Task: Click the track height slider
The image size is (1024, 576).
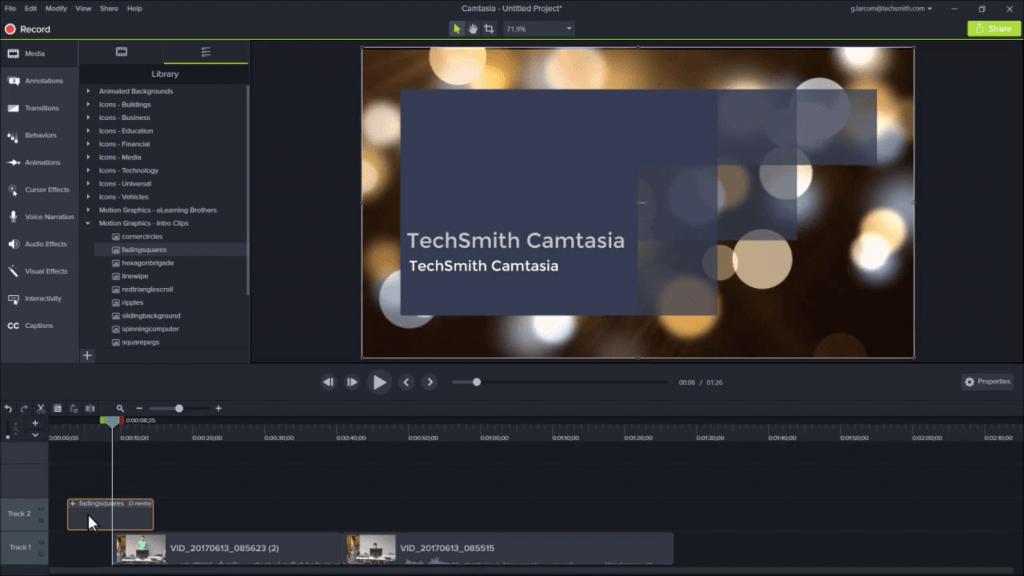Action: click(8, 430)
